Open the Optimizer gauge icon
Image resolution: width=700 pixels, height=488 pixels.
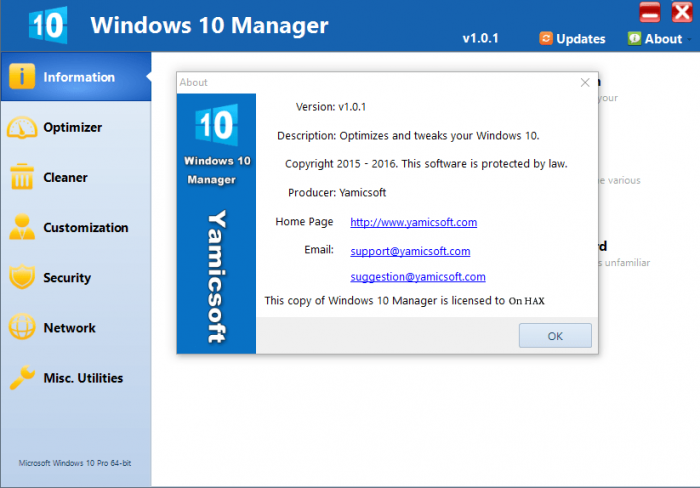(21, 128)
